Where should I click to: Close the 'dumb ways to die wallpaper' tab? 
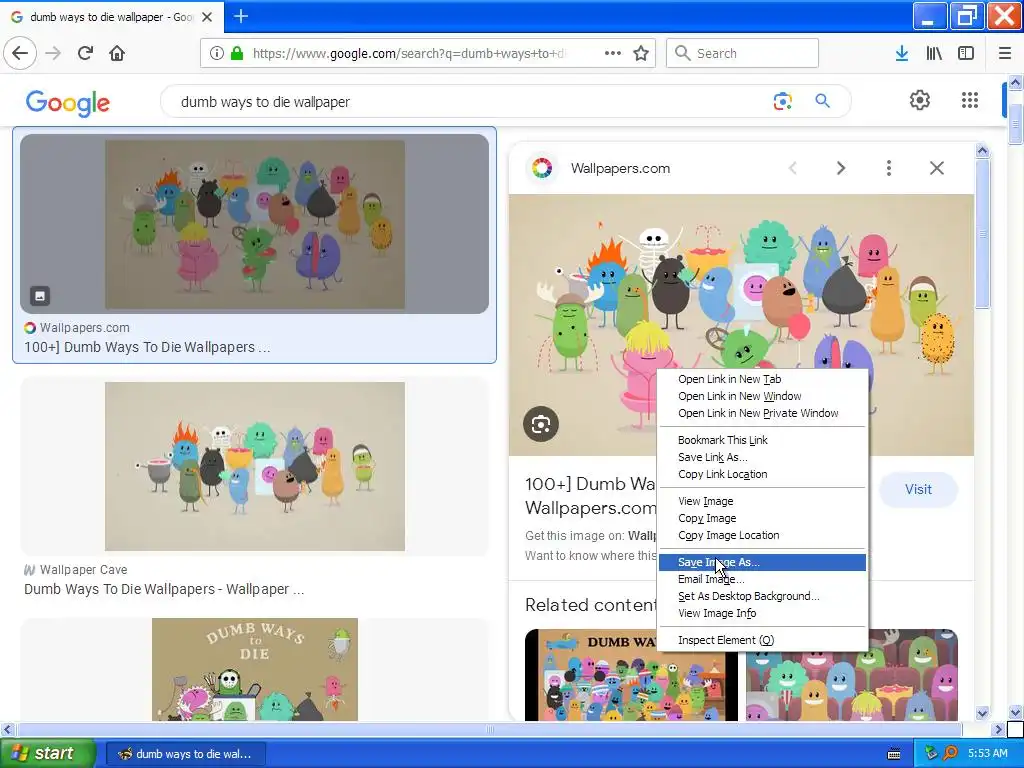click(x=207, y=17)
